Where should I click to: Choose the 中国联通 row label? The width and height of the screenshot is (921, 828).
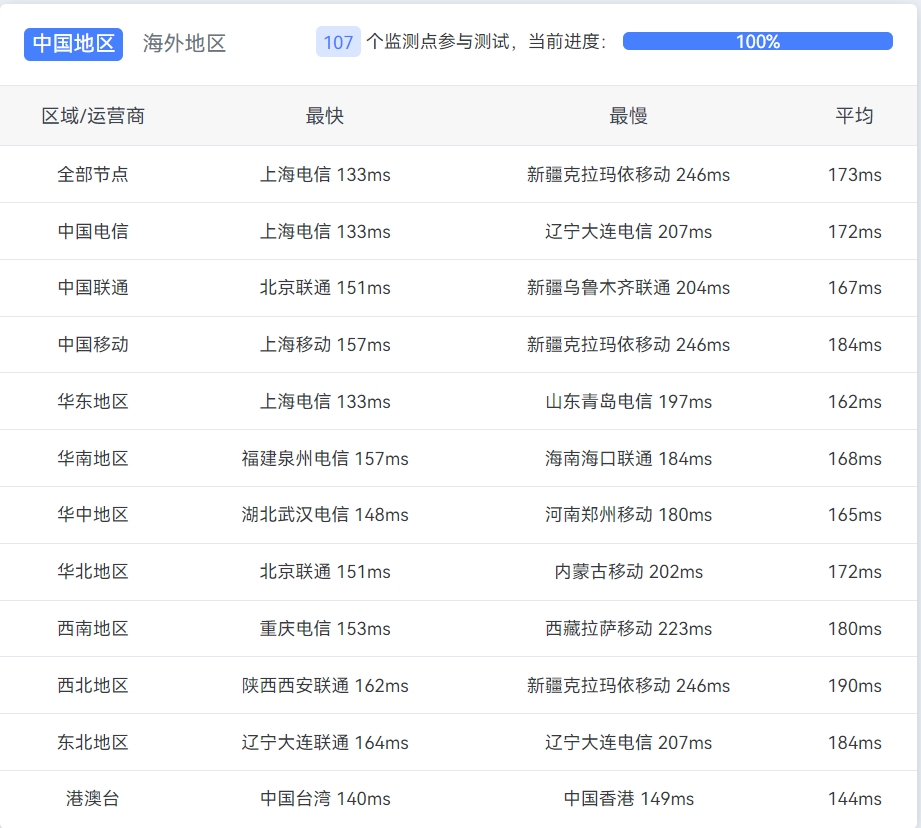tap(93, 288)
